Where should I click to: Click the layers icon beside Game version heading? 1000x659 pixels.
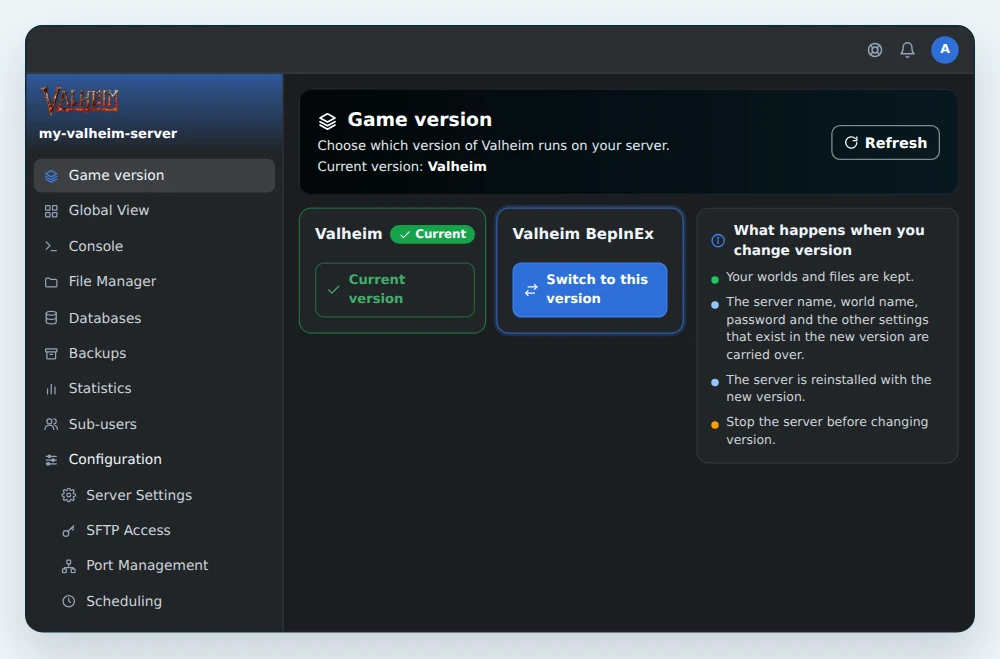click(327, 121)
